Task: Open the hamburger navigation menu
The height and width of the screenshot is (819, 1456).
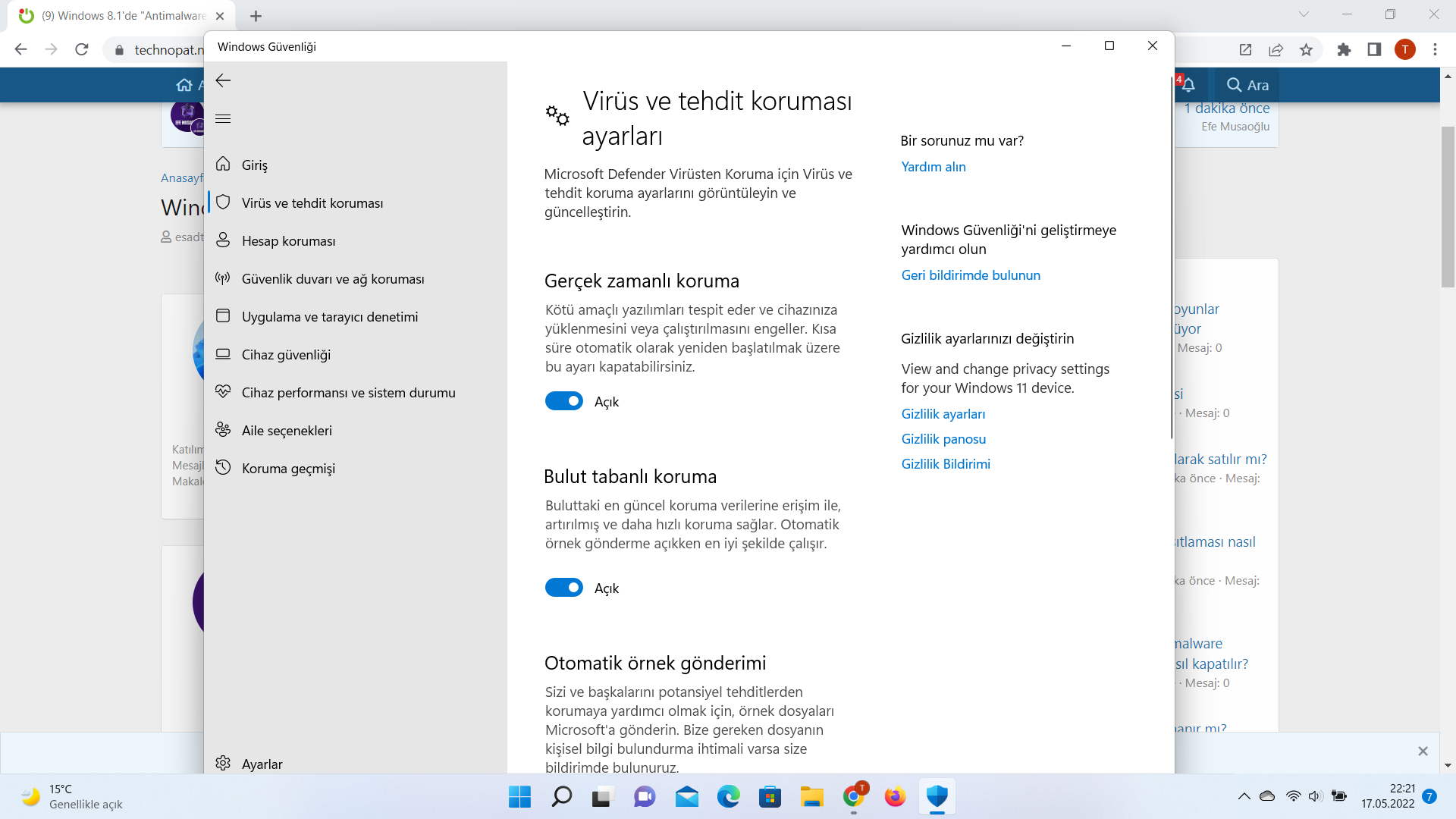Action: pyautogui.click(x=223, y=118)
